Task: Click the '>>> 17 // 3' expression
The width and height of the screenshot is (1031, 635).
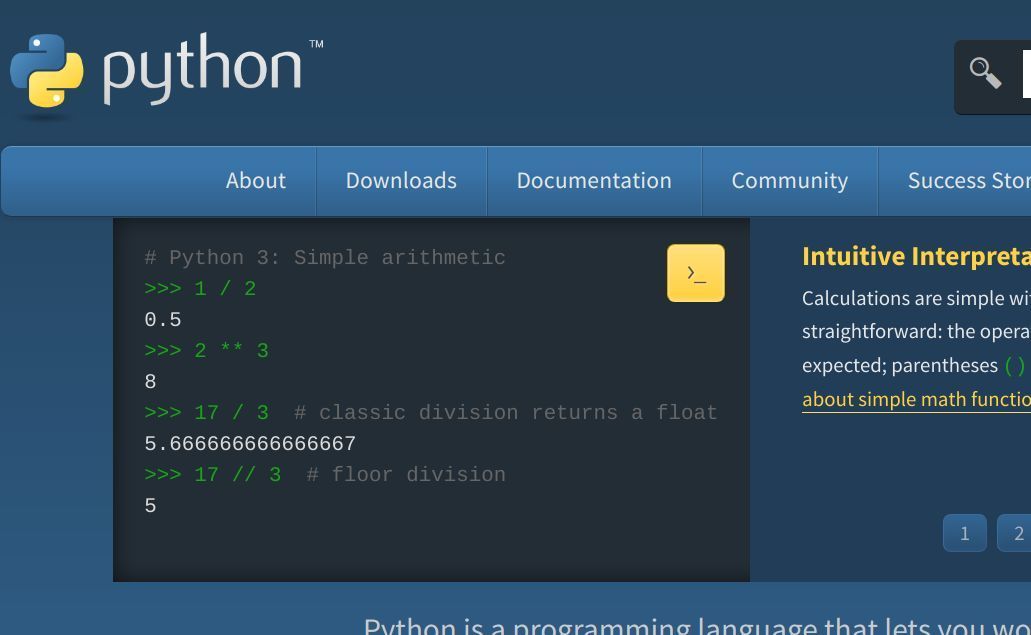Action: (213, 475)
